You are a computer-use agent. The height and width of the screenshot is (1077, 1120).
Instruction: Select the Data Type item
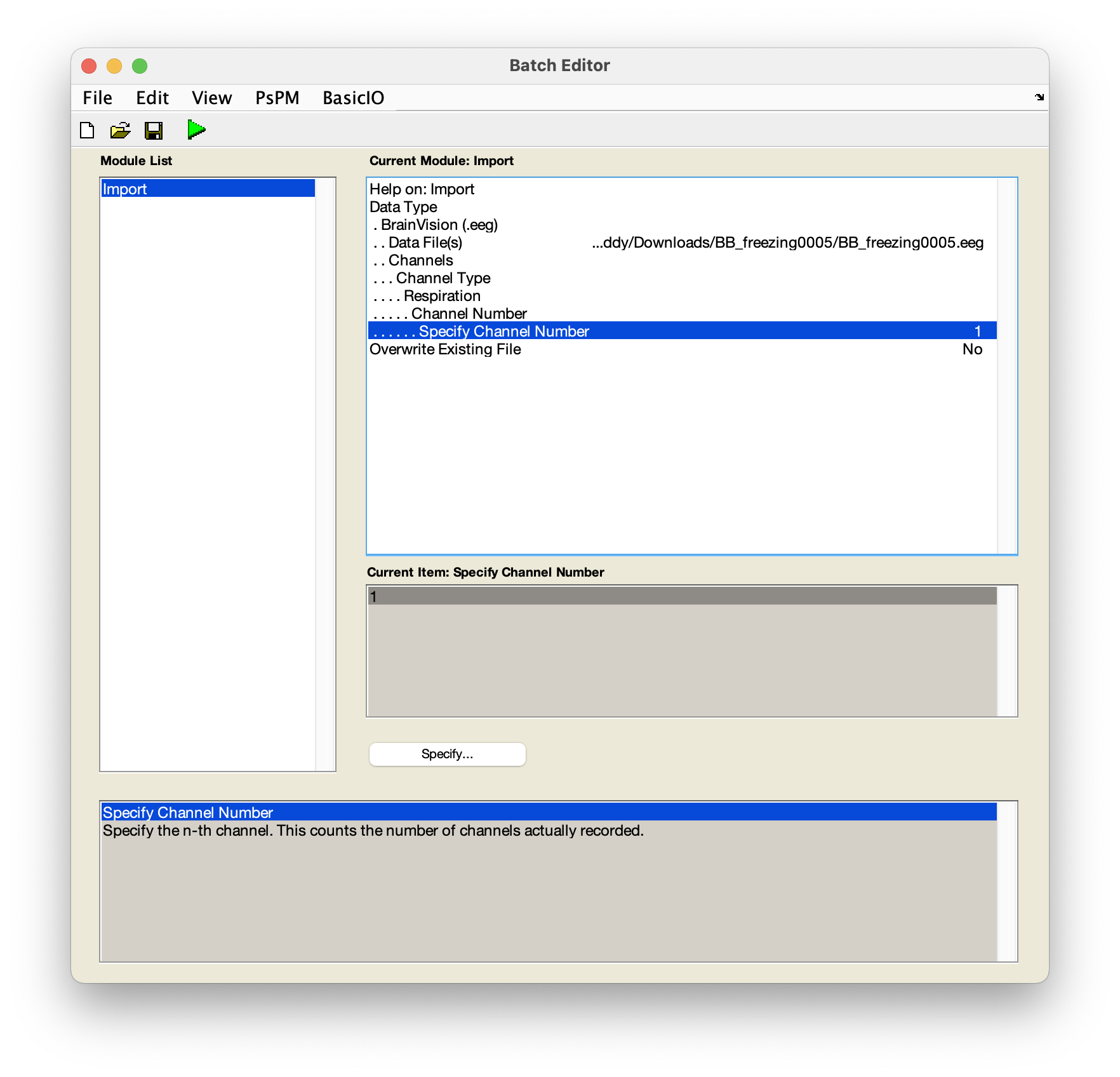tap(403, 206)
